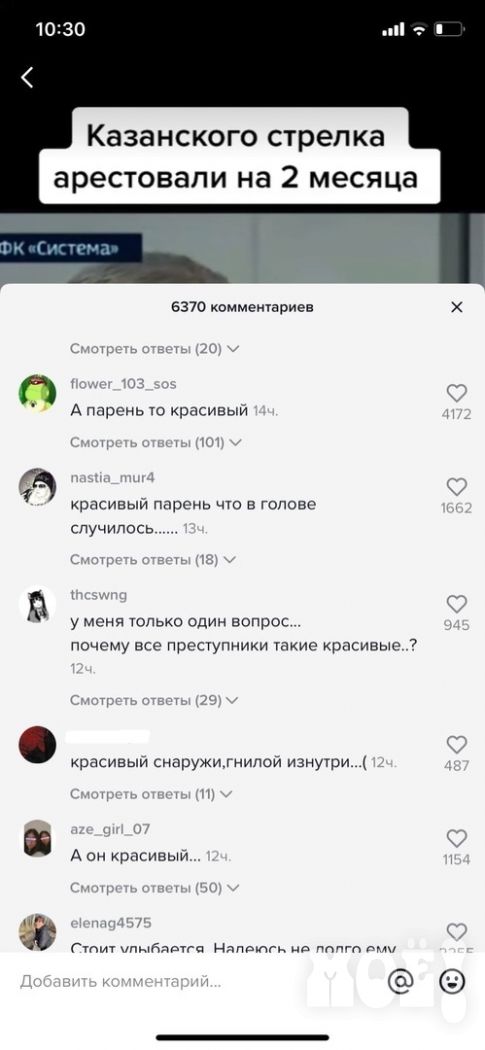This screenshot has height=1050, width=485.
Task: Tap the Добавить комментарий input field
Action: coord(194,982)
